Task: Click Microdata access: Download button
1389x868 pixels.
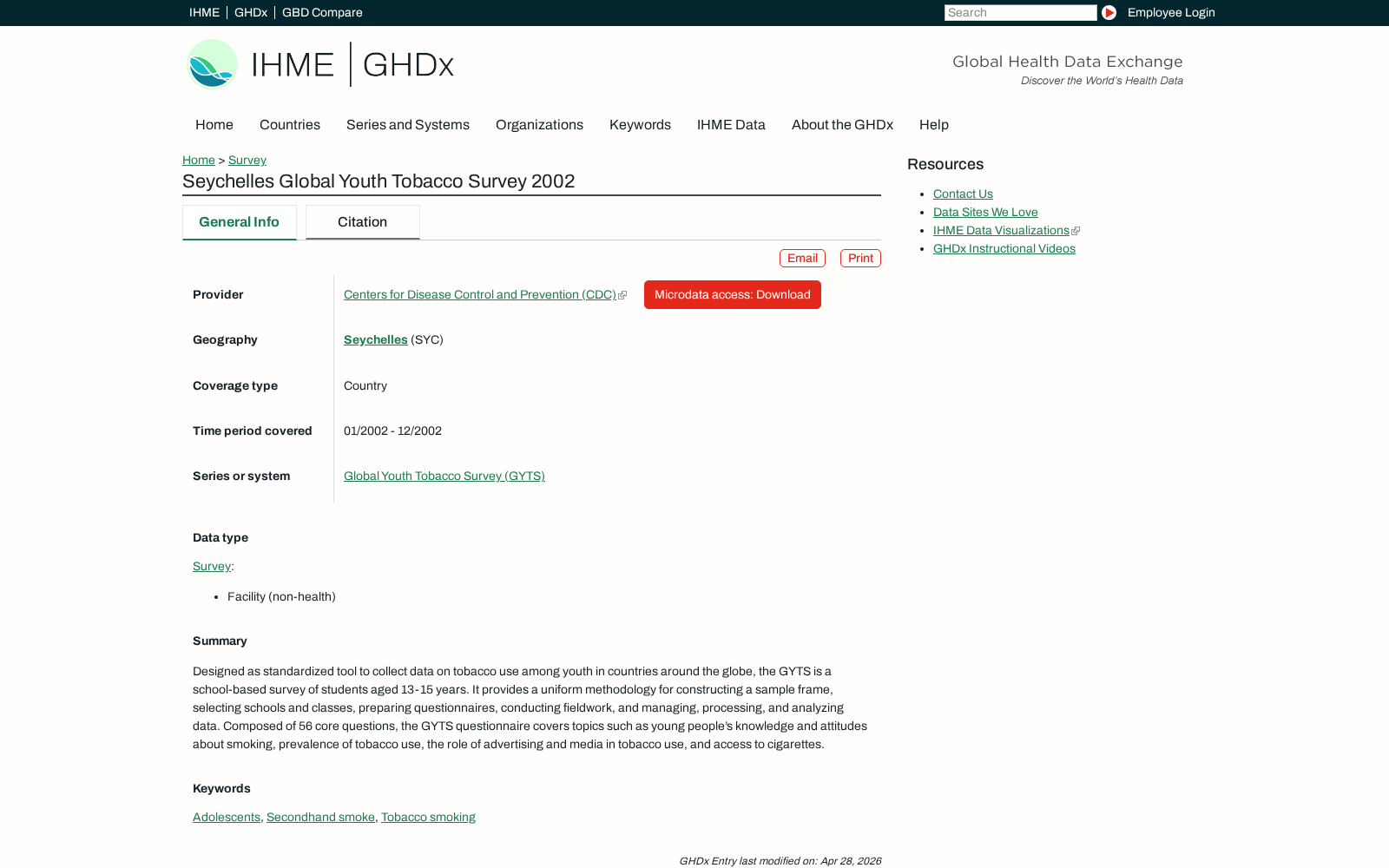Action: tap(733, 294)
